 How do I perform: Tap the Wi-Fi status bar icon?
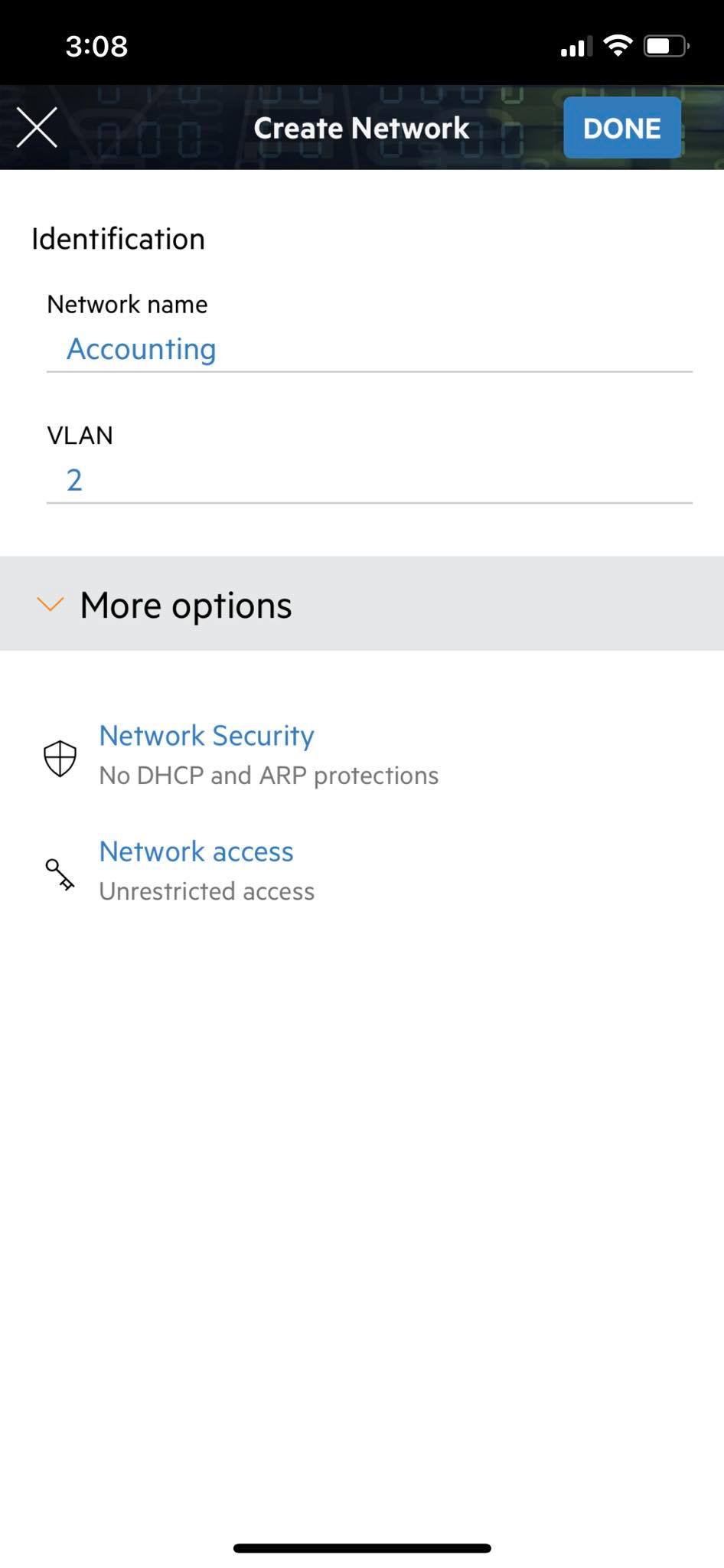618,46
